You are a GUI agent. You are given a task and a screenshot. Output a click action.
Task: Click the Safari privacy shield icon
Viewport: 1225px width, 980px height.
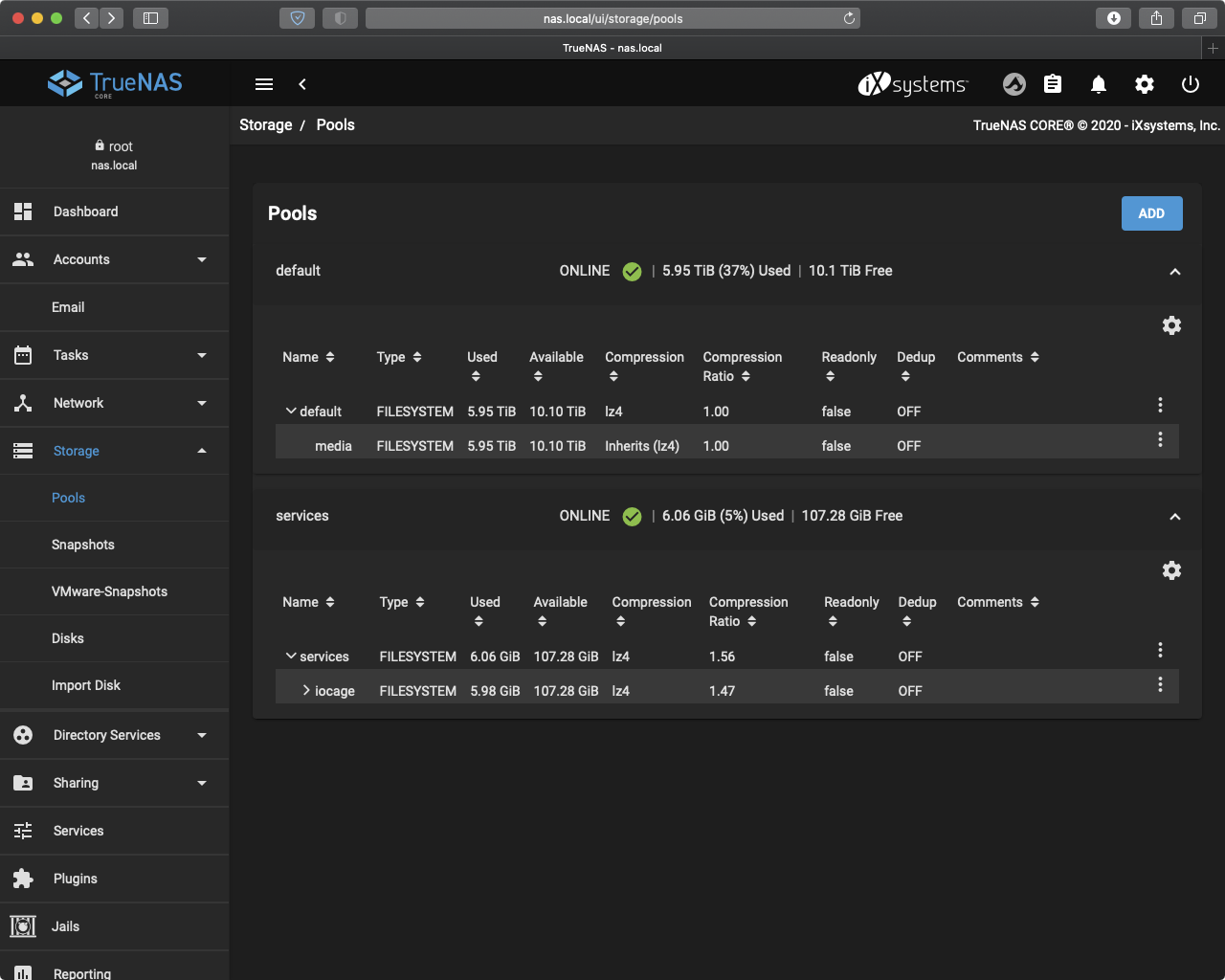[x=297, y=18]
